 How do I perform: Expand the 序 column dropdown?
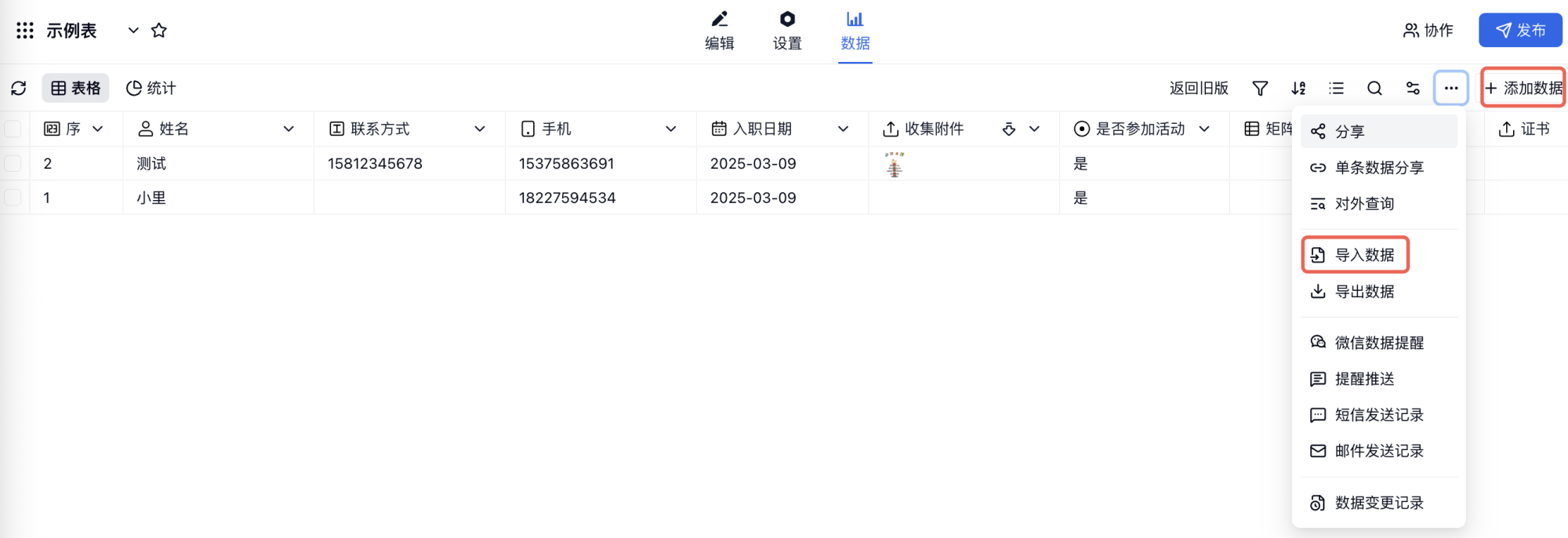(x=97, y=129)
